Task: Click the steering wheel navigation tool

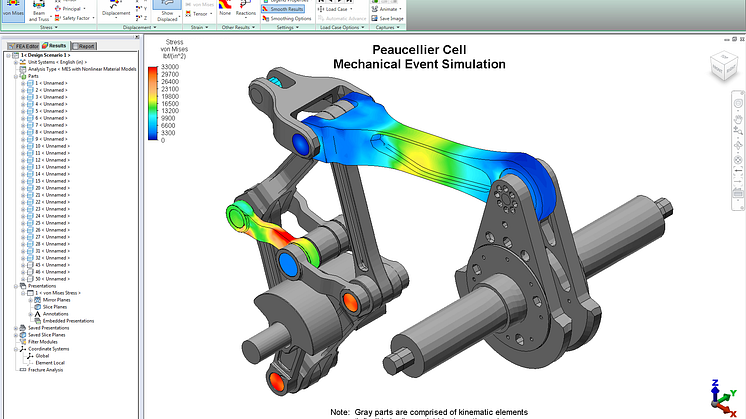Action: coord(738,104)
